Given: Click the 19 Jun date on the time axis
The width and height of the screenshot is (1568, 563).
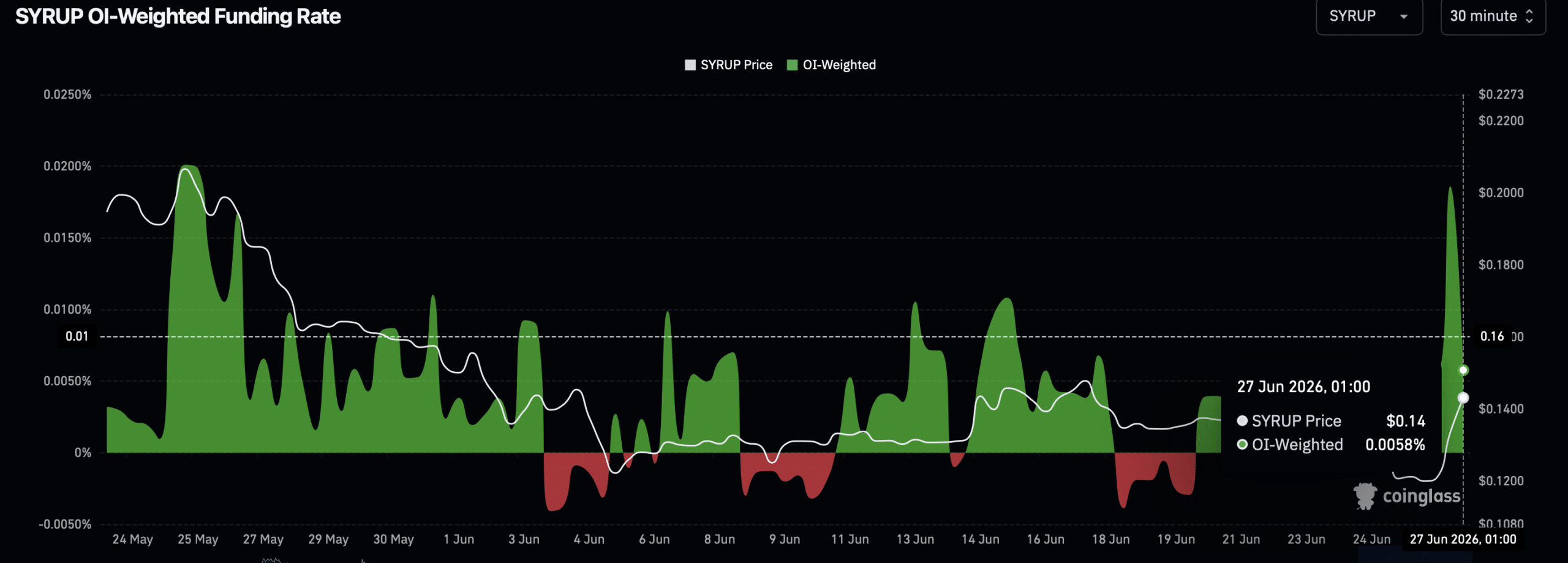Looking at the screenshot, I should (1176, 539).
